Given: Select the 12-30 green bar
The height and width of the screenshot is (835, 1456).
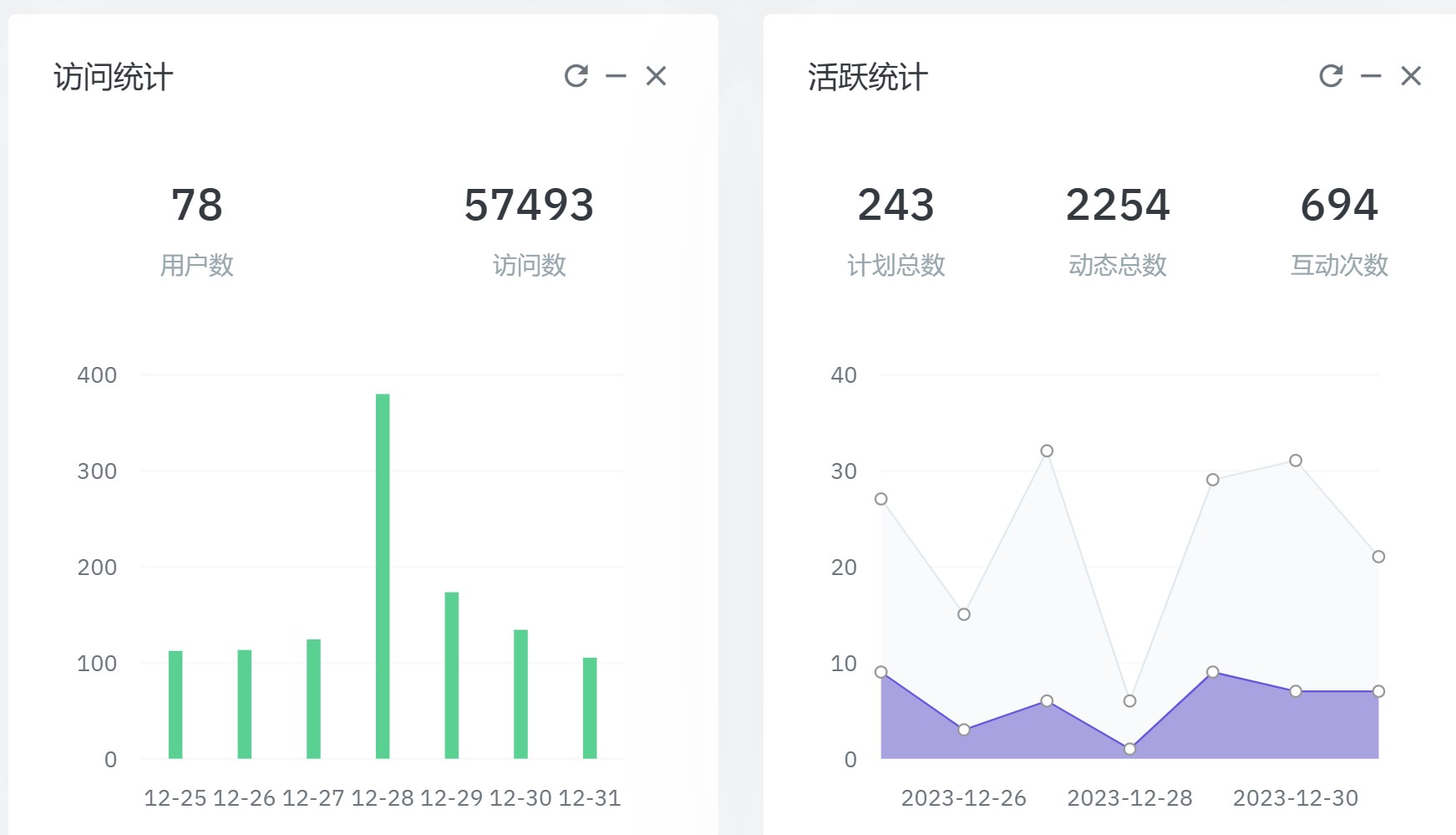Looking at the screenshot, I should pyautogui.click(x=520, y=694).
